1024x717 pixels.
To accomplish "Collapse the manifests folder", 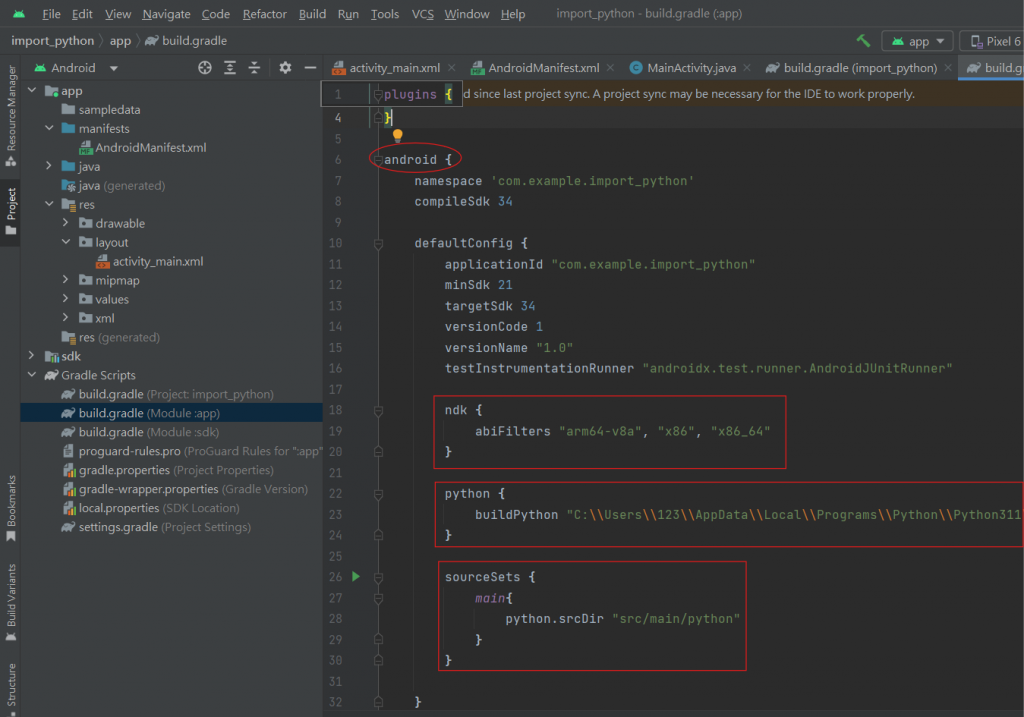I will [x=49, y=128].
